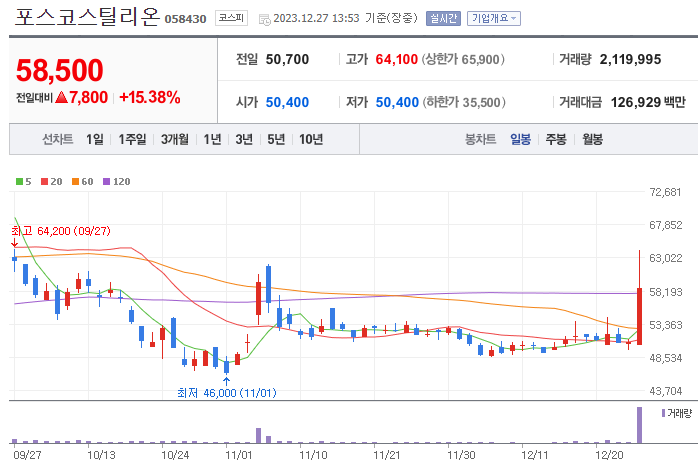Select the 10년 line chart tab
The image size is (698, 474).
311,139
